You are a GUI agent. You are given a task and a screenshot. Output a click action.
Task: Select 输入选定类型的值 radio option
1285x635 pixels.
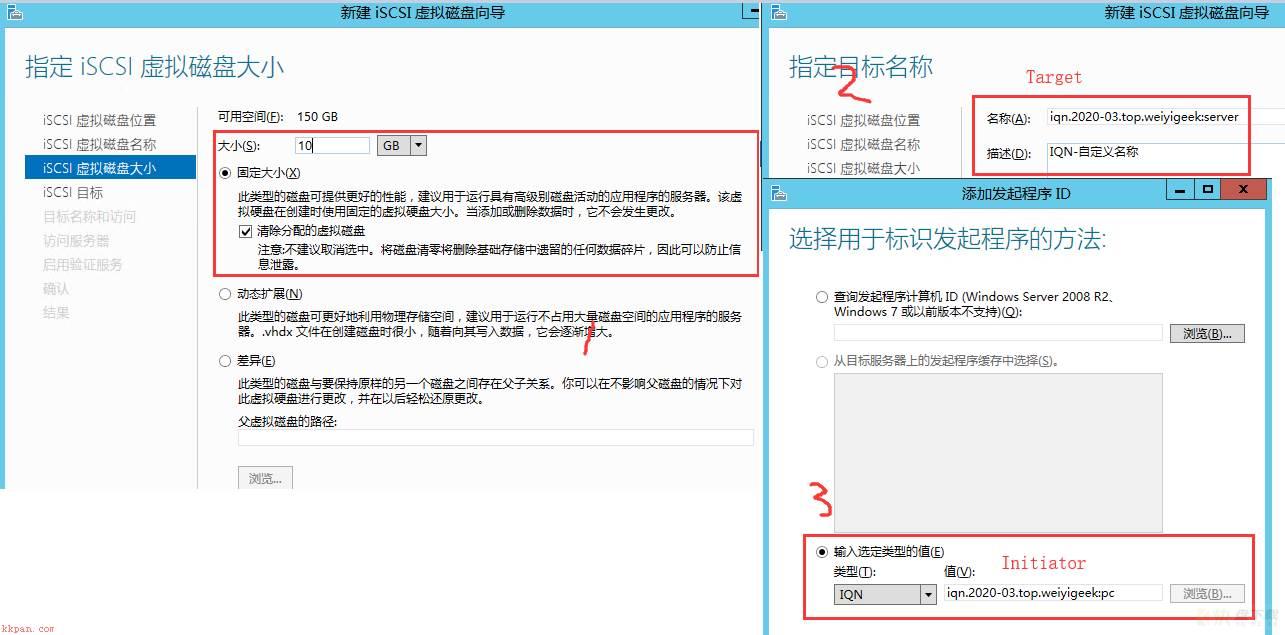click(822, 552)
